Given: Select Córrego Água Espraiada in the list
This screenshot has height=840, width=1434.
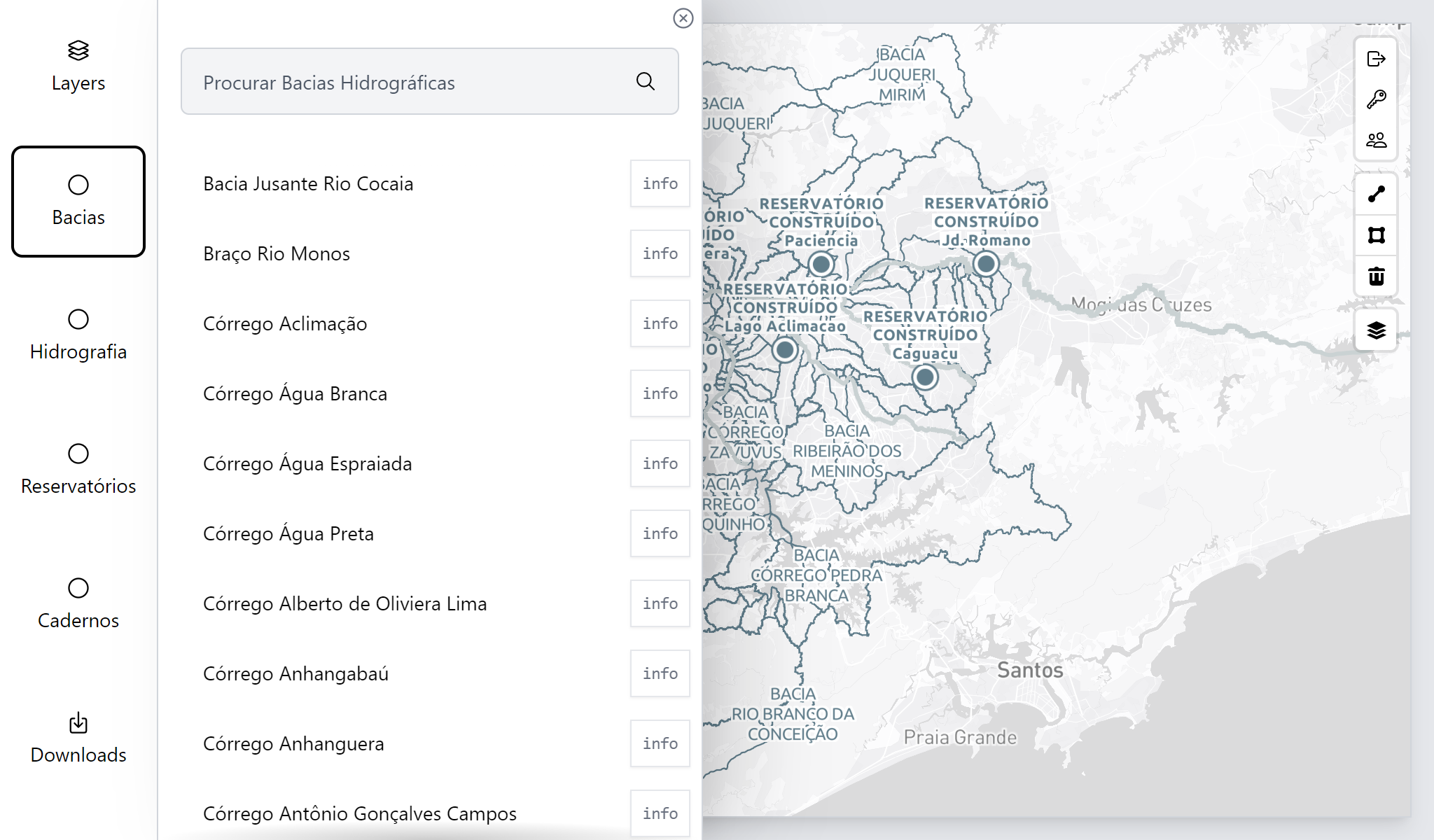Looking at the screenshot, I should [x=307, y=463].
